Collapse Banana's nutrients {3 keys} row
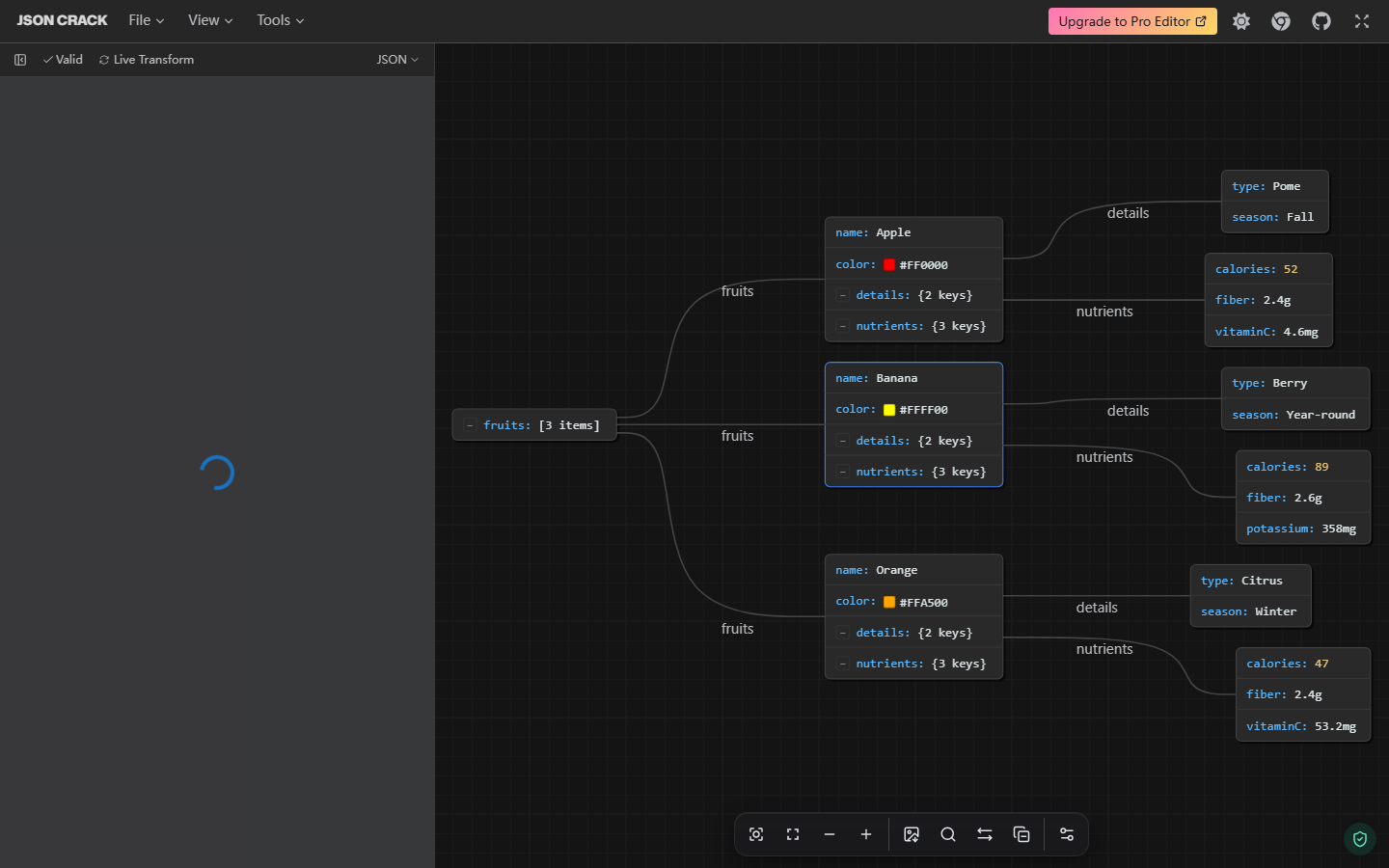 click(843, 472)
